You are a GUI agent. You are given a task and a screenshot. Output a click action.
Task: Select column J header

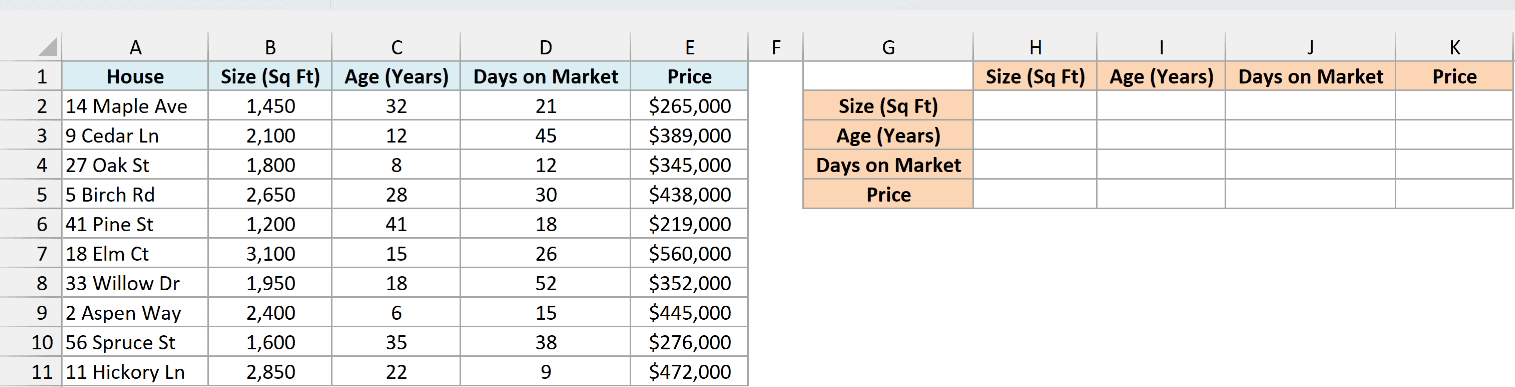pyautogui.click(x=1310, y=46)
